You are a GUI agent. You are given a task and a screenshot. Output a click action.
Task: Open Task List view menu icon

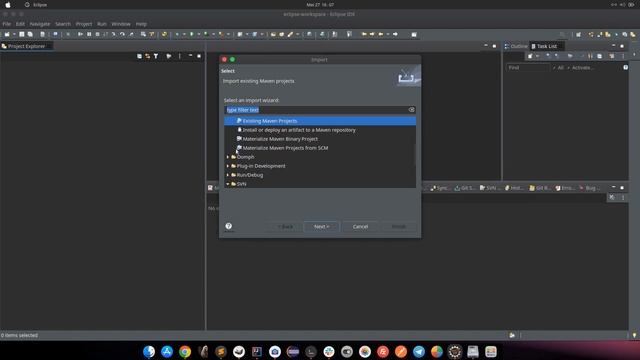pyautogui.click(x=623, y=56)
